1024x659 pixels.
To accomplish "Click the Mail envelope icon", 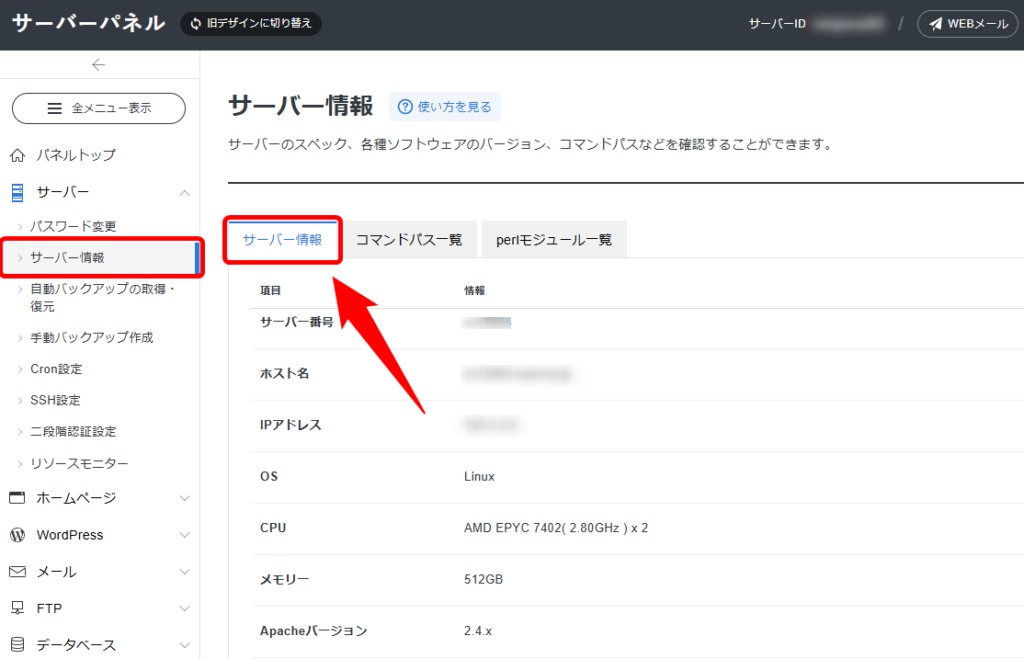I will click(17, 572).
